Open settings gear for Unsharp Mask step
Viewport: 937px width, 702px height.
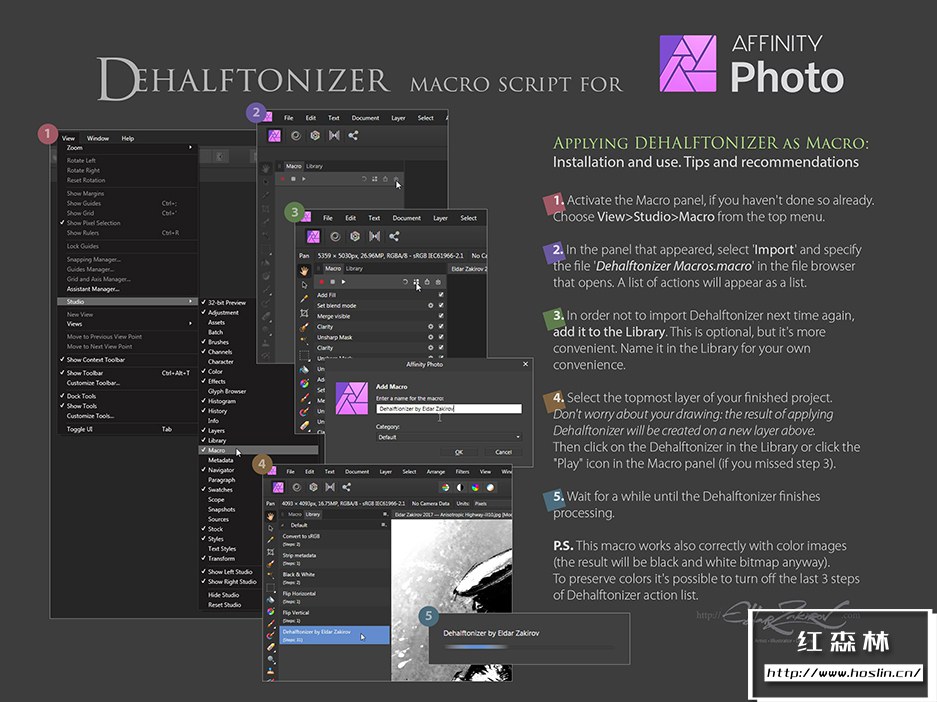coord(430,337)
